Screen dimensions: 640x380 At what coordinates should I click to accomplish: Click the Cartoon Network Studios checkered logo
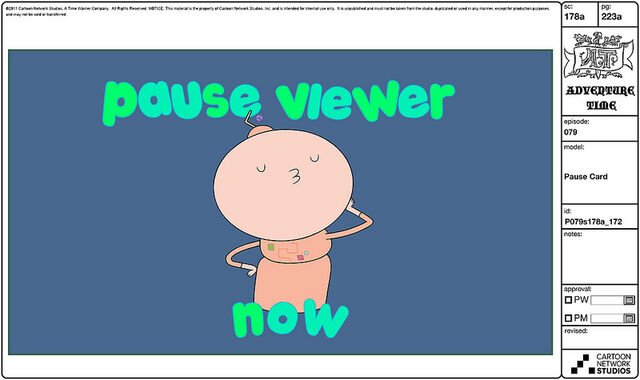582,364
